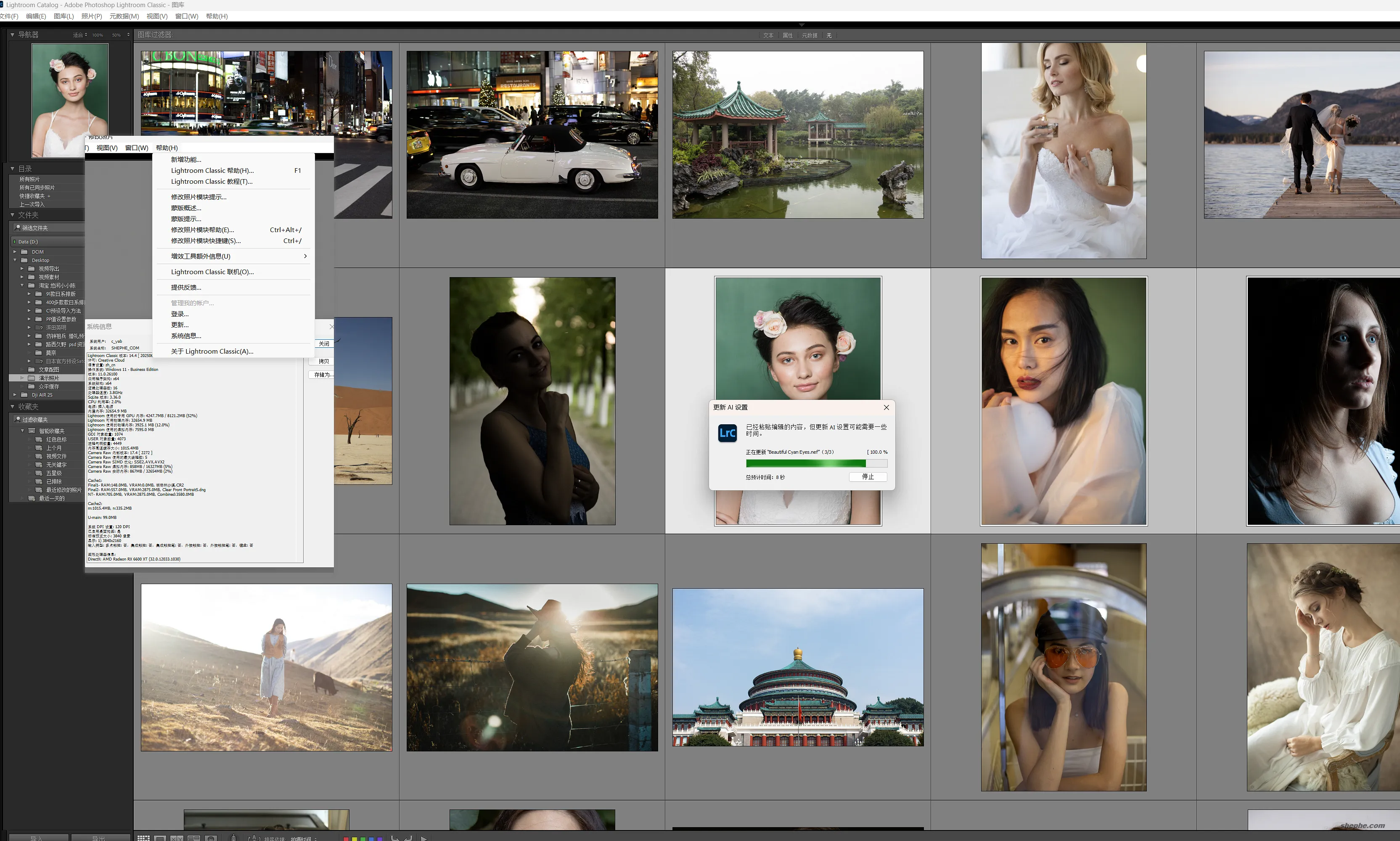Apply red color label swatch
The height and width of the screenshot is (841, 1400).
pyautogui.click(x=346, y=839)
